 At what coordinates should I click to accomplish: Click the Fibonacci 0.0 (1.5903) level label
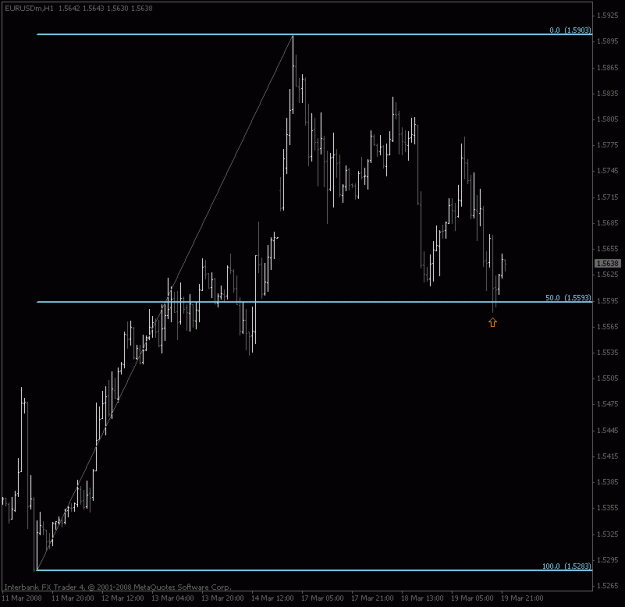click(x=570, y=30)
